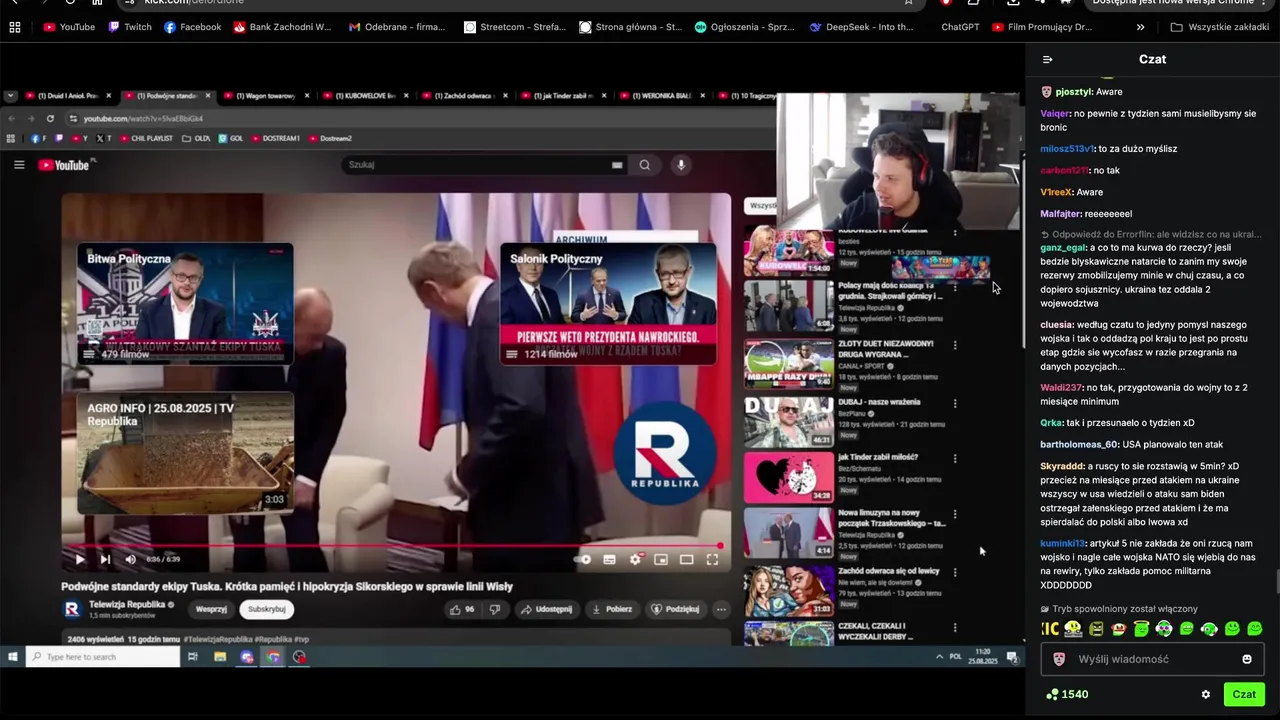Image resolution: width=1280 pixels, height=720 pixels.
Task: Click the chat identity badge in message box
Action: tap(1059, 659)
